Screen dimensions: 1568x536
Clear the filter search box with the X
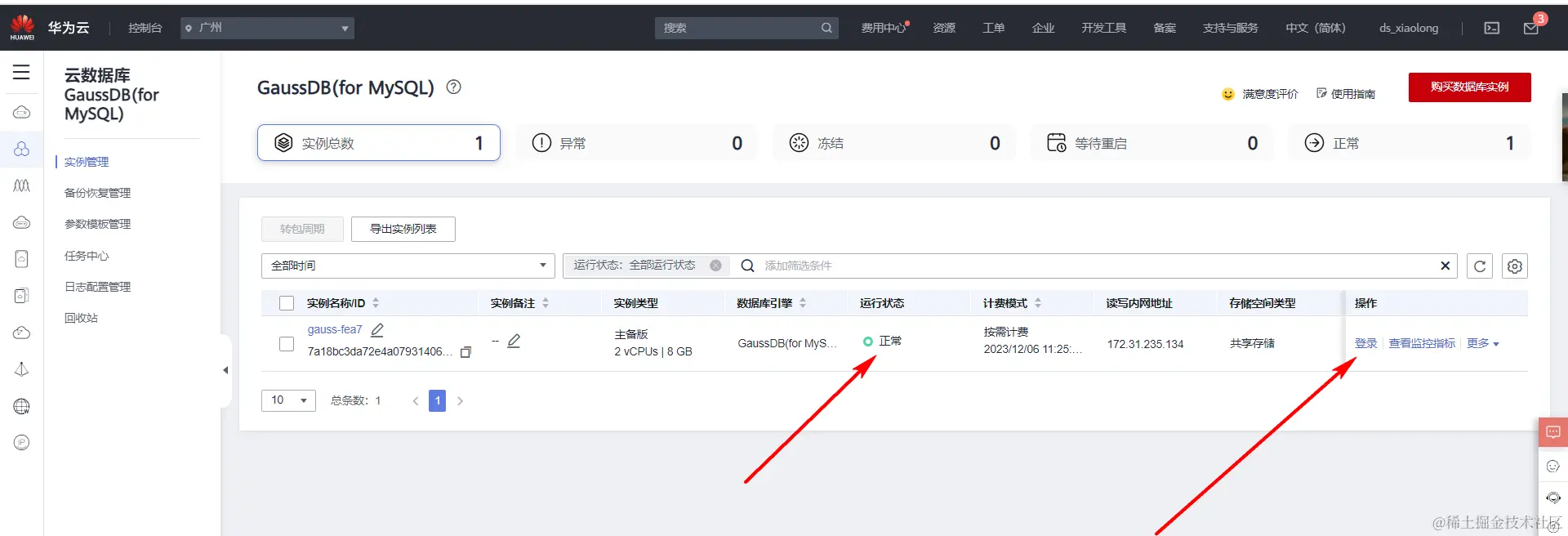tap(1445, 266)
